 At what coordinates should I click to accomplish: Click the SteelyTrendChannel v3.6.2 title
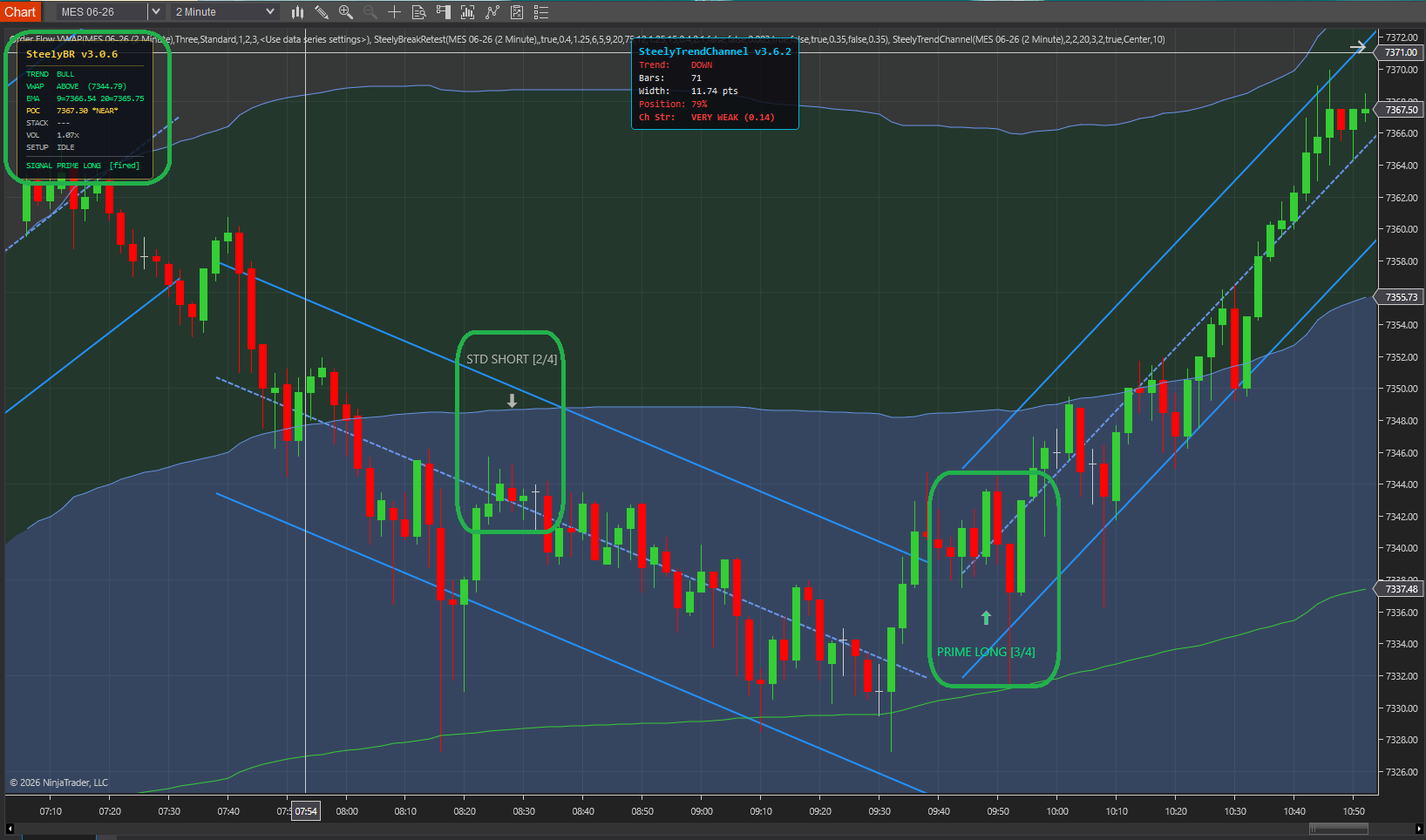pyautogui.click(x=715, y=51)
